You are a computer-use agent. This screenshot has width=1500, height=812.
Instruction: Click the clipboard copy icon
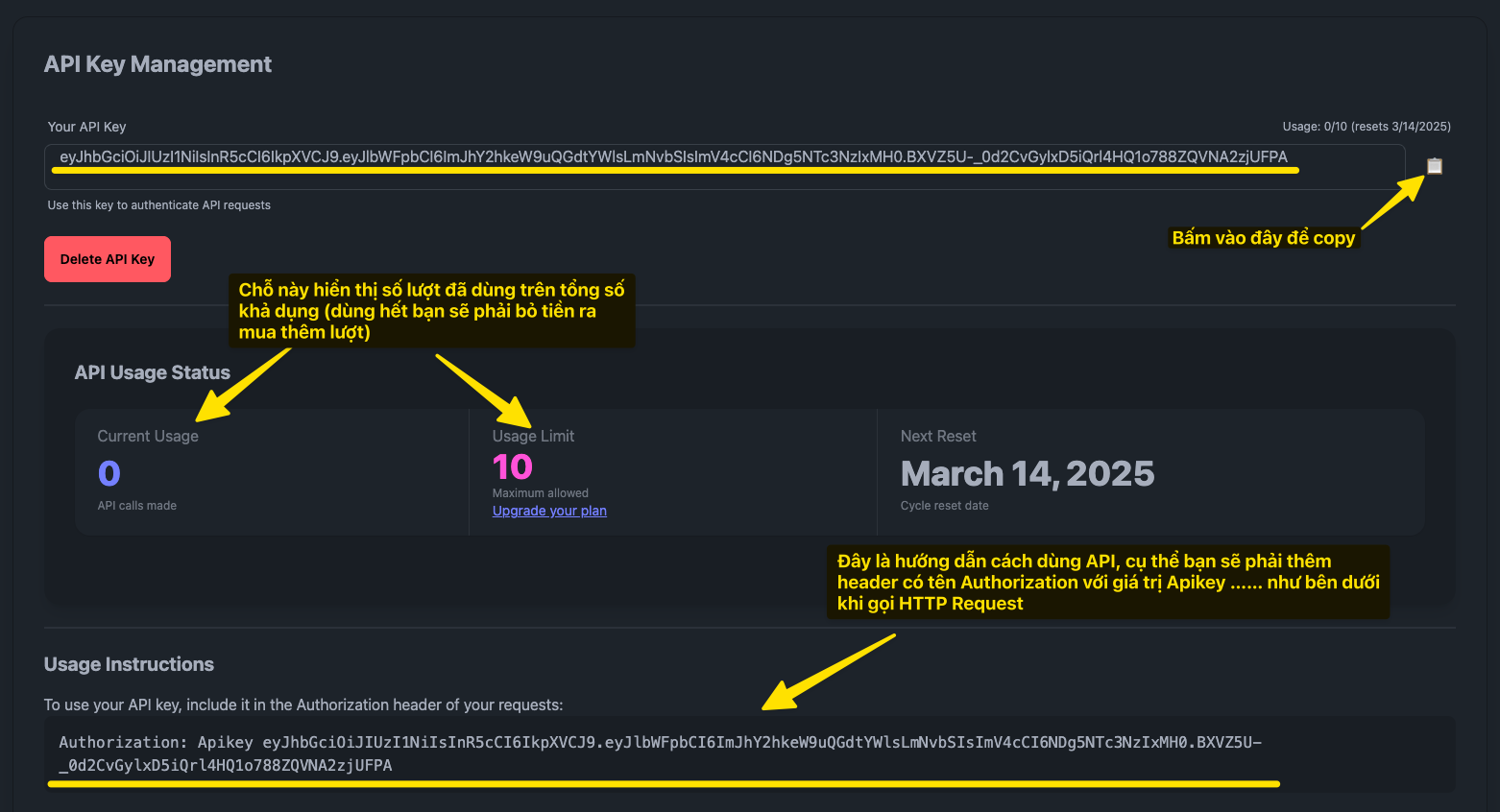coord(1434,166)
